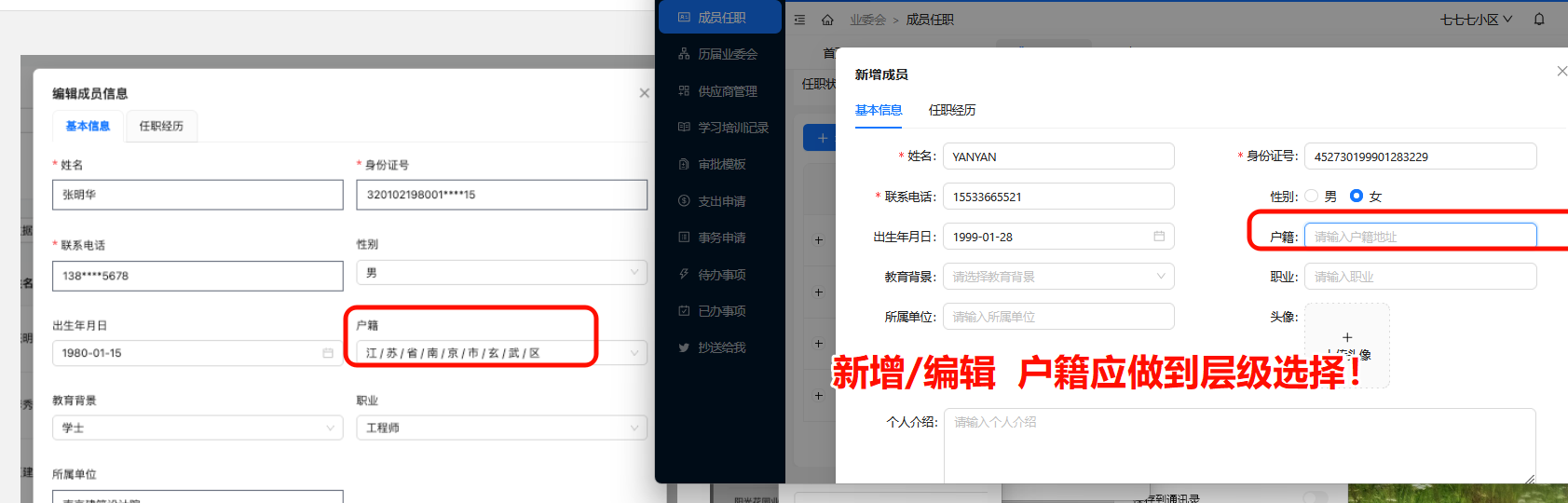1568x503 pixels.
Task: Click 联系电话 field with 138****5678
Action: click(198, 276)
